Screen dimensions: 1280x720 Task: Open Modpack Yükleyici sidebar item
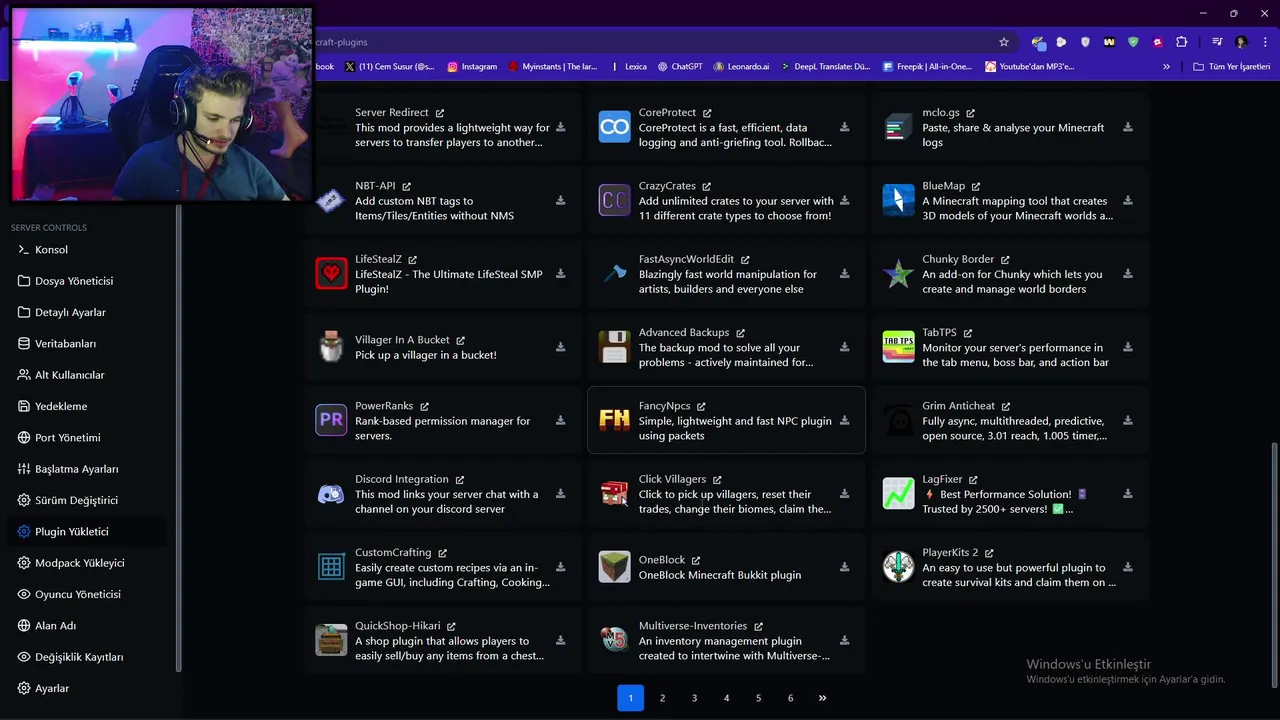[88, 563]
